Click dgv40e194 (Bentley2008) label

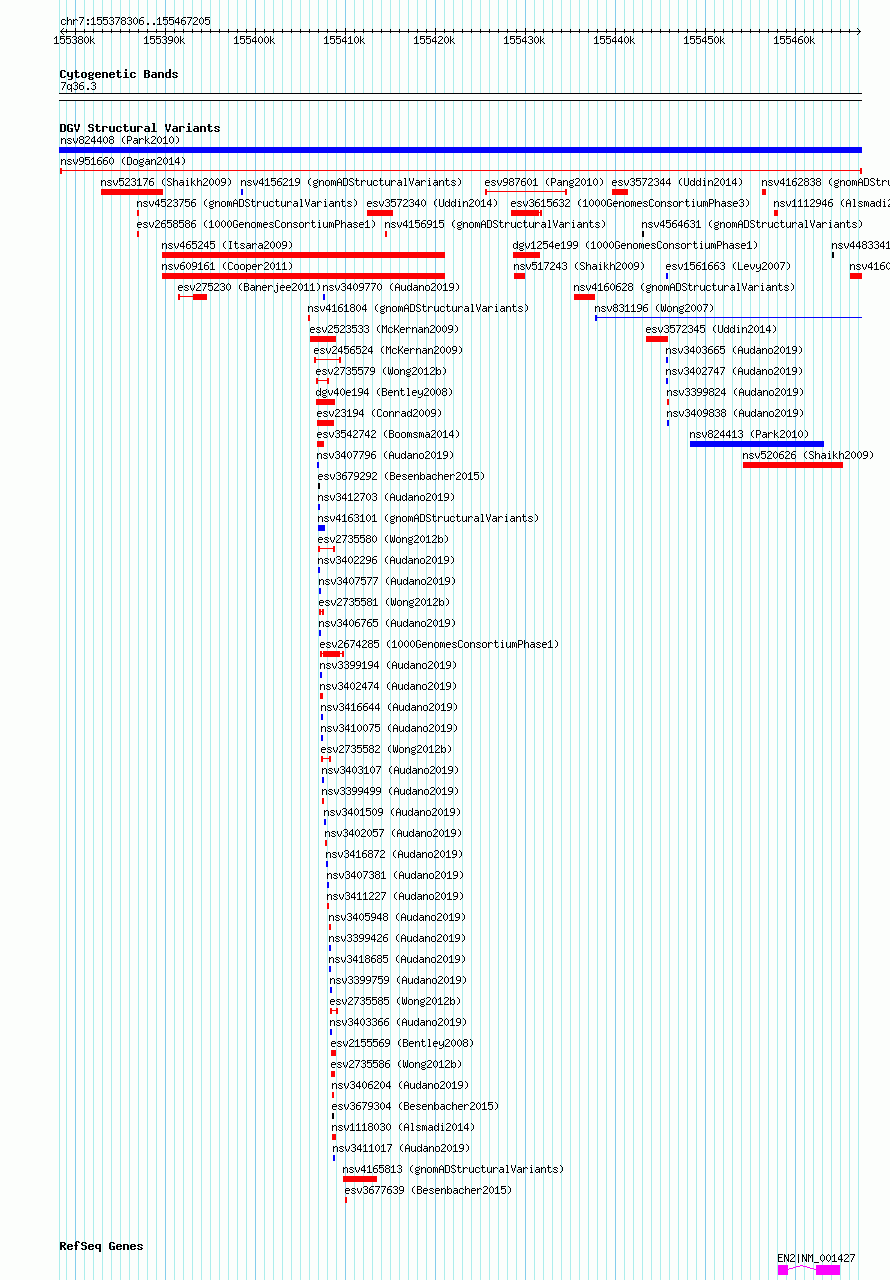384,392
